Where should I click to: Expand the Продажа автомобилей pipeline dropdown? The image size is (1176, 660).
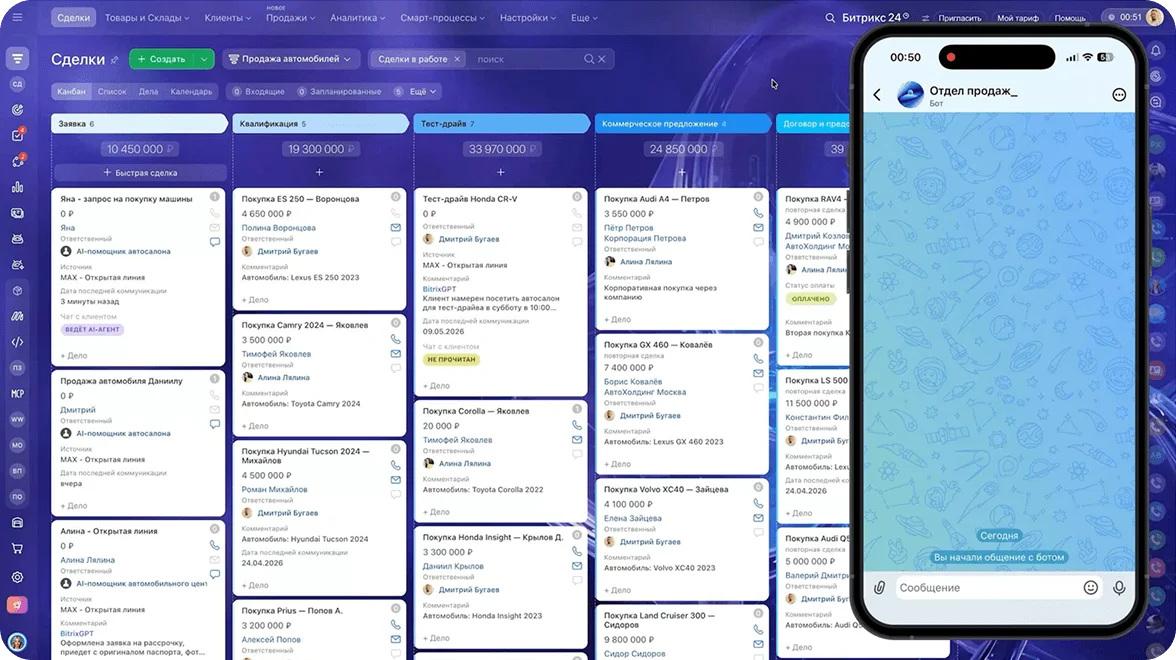coord(290,59)
